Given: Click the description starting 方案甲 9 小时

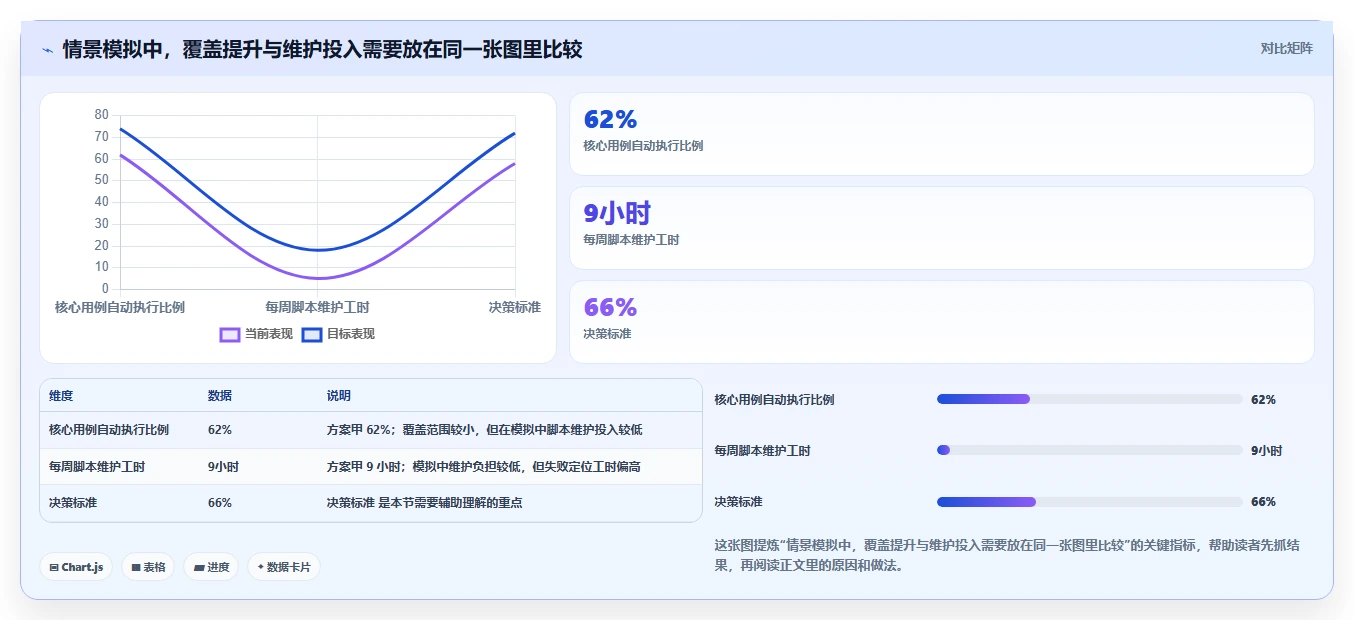Looking at the screenshot, I should click(484, 467).
